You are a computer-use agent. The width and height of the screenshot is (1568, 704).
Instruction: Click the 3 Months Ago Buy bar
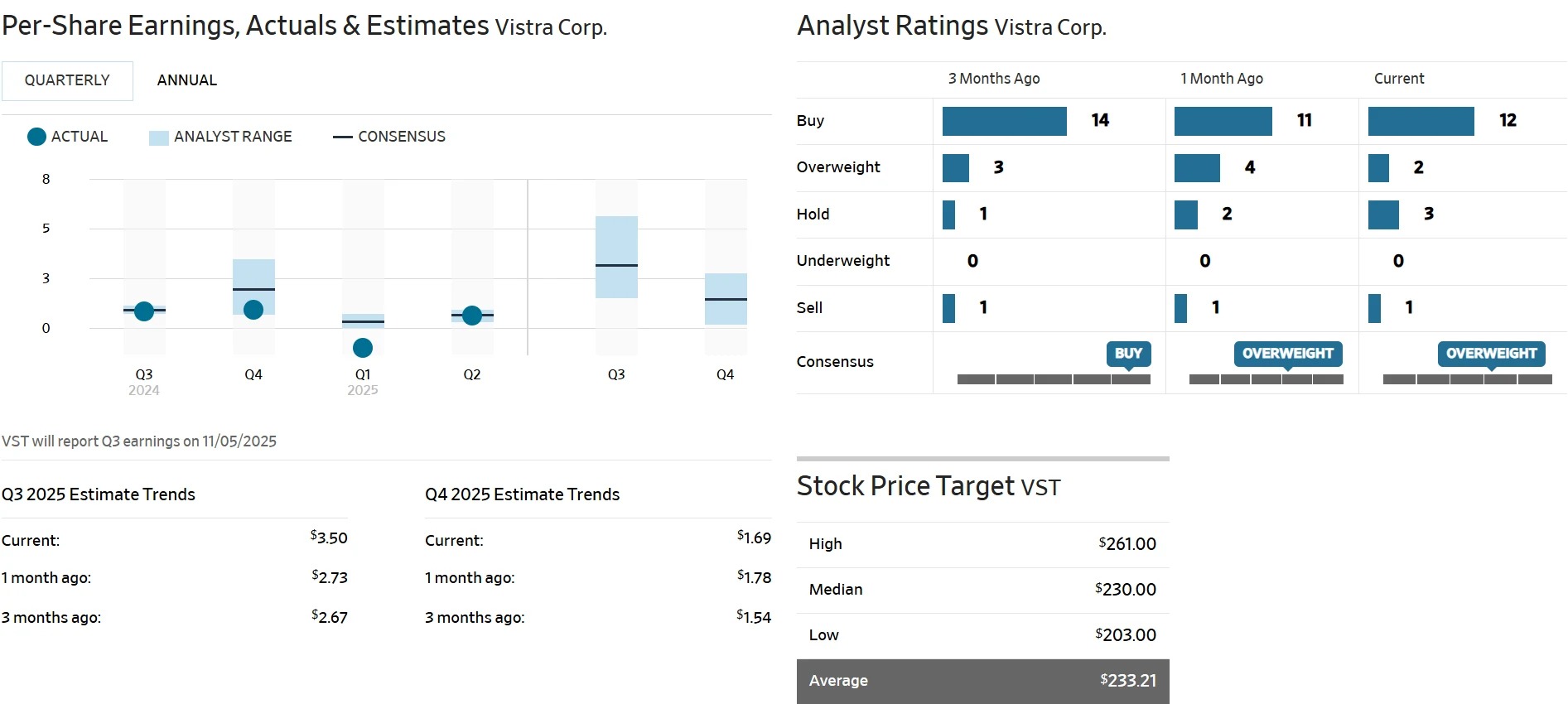[1004, 121]
